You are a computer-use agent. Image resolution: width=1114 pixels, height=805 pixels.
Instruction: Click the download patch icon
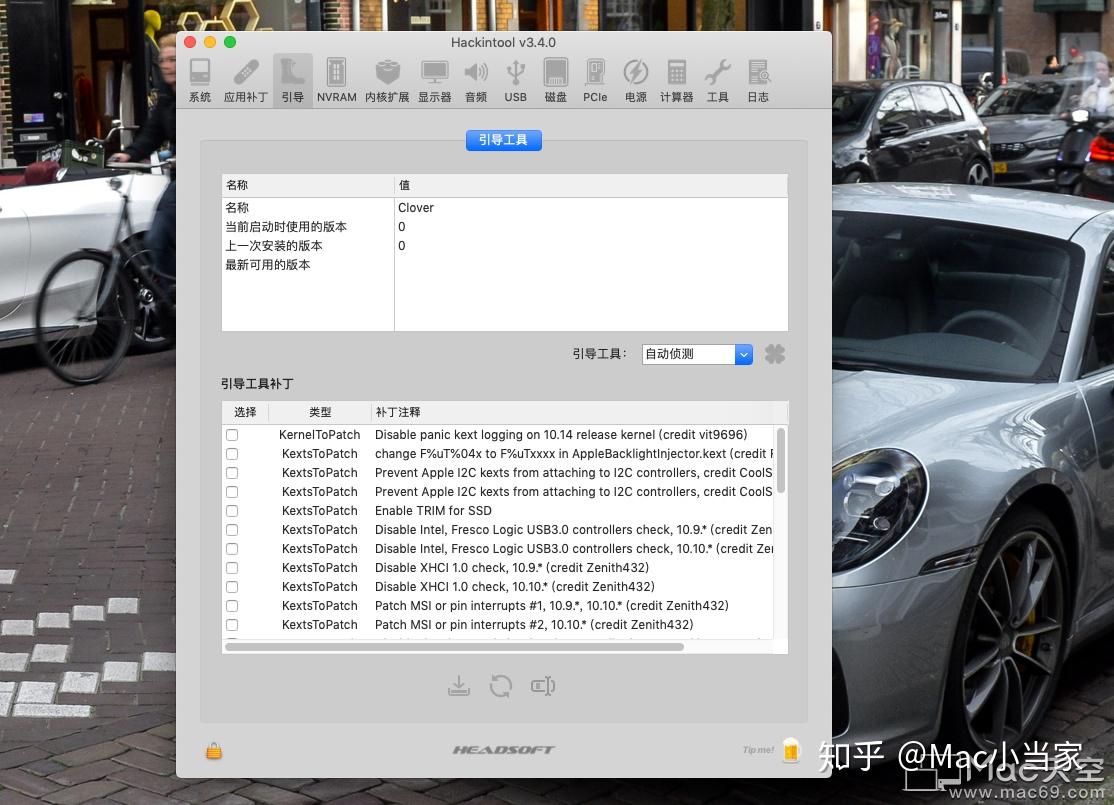[459, 686]
